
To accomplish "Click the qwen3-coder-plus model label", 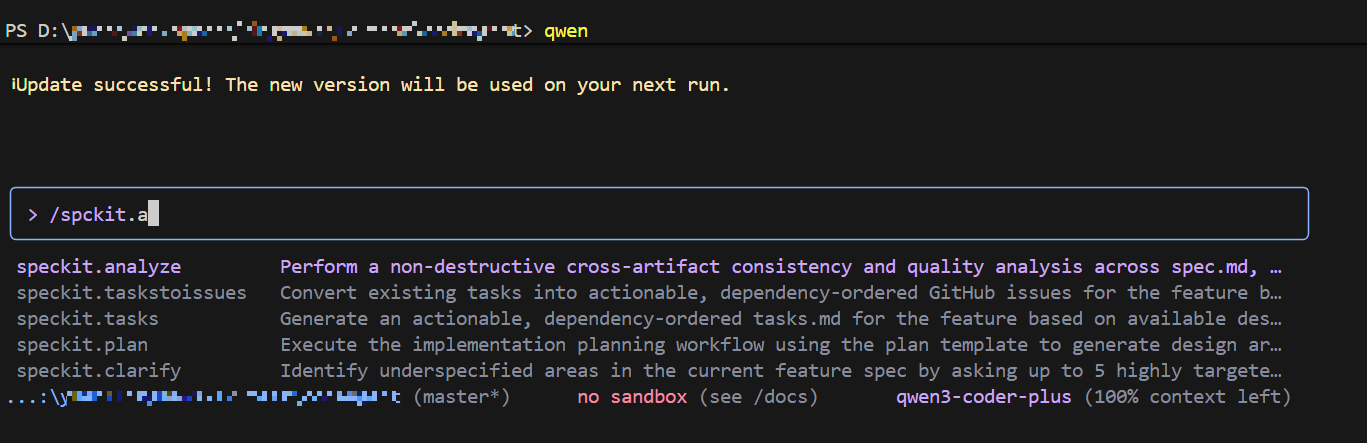I will (x=984, y=397).
